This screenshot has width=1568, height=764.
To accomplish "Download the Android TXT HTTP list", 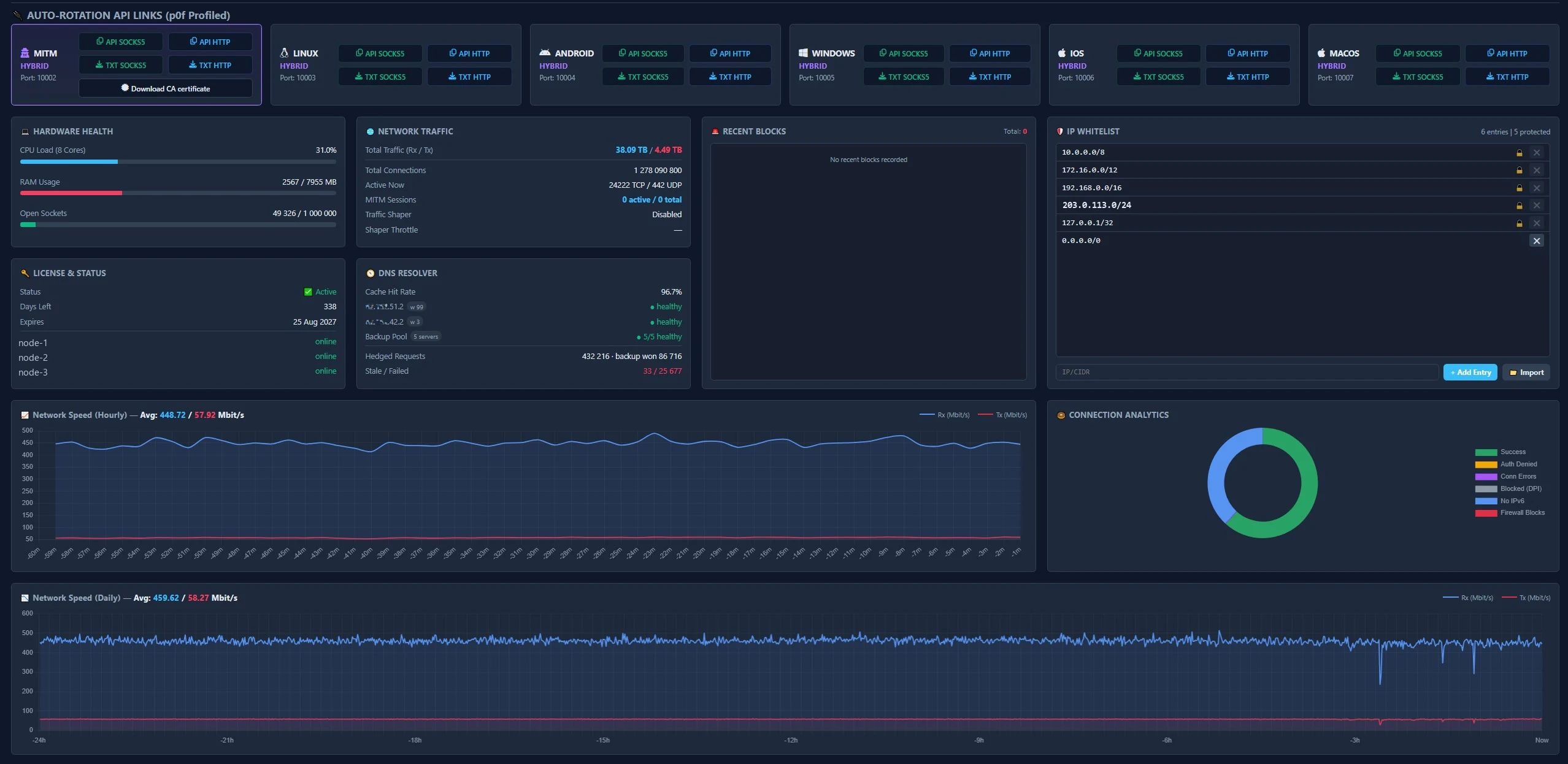I will pos(730,77).
